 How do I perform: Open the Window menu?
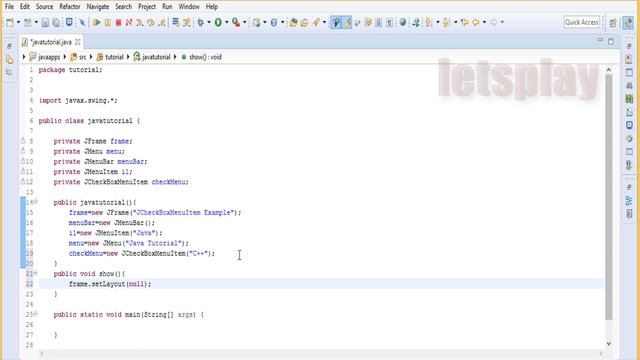tap(189, 7)
